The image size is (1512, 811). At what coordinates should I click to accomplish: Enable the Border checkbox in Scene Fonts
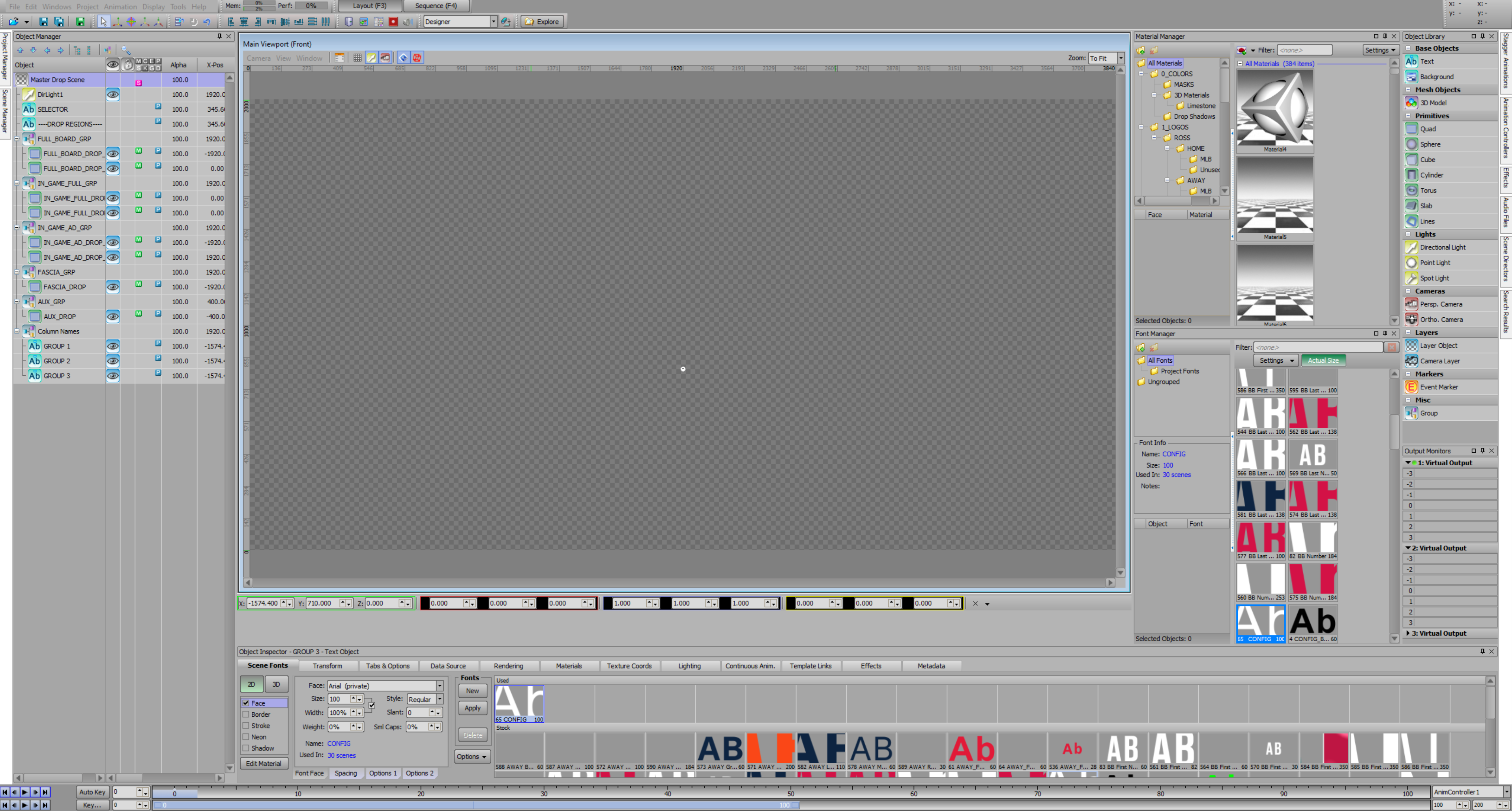tap(246, 715)
